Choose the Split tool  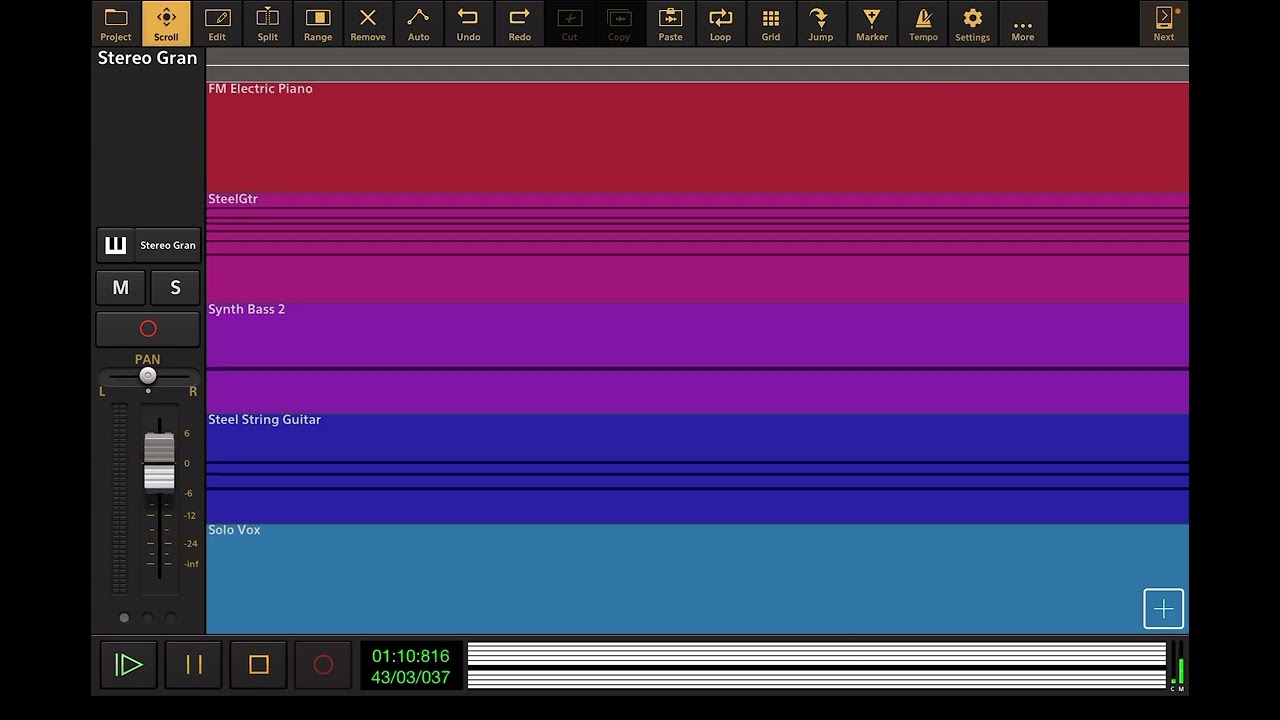click(267, 24)
